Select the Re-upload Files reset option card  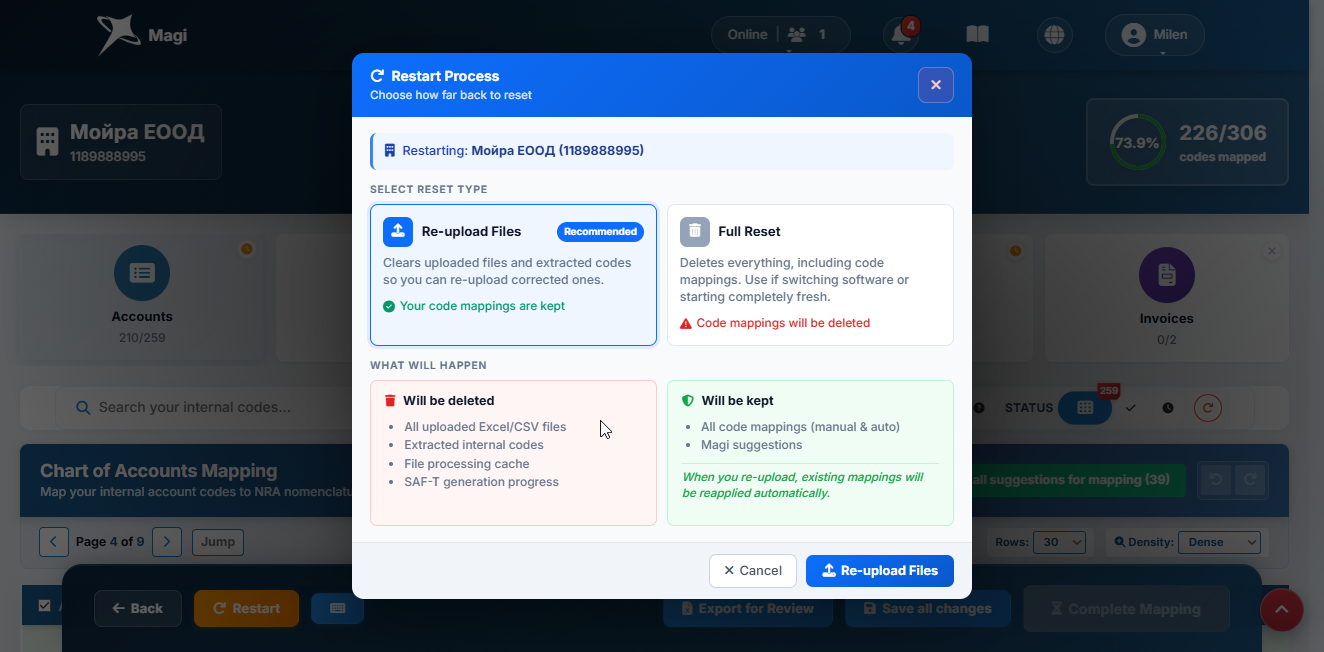(x=513, y=275)
